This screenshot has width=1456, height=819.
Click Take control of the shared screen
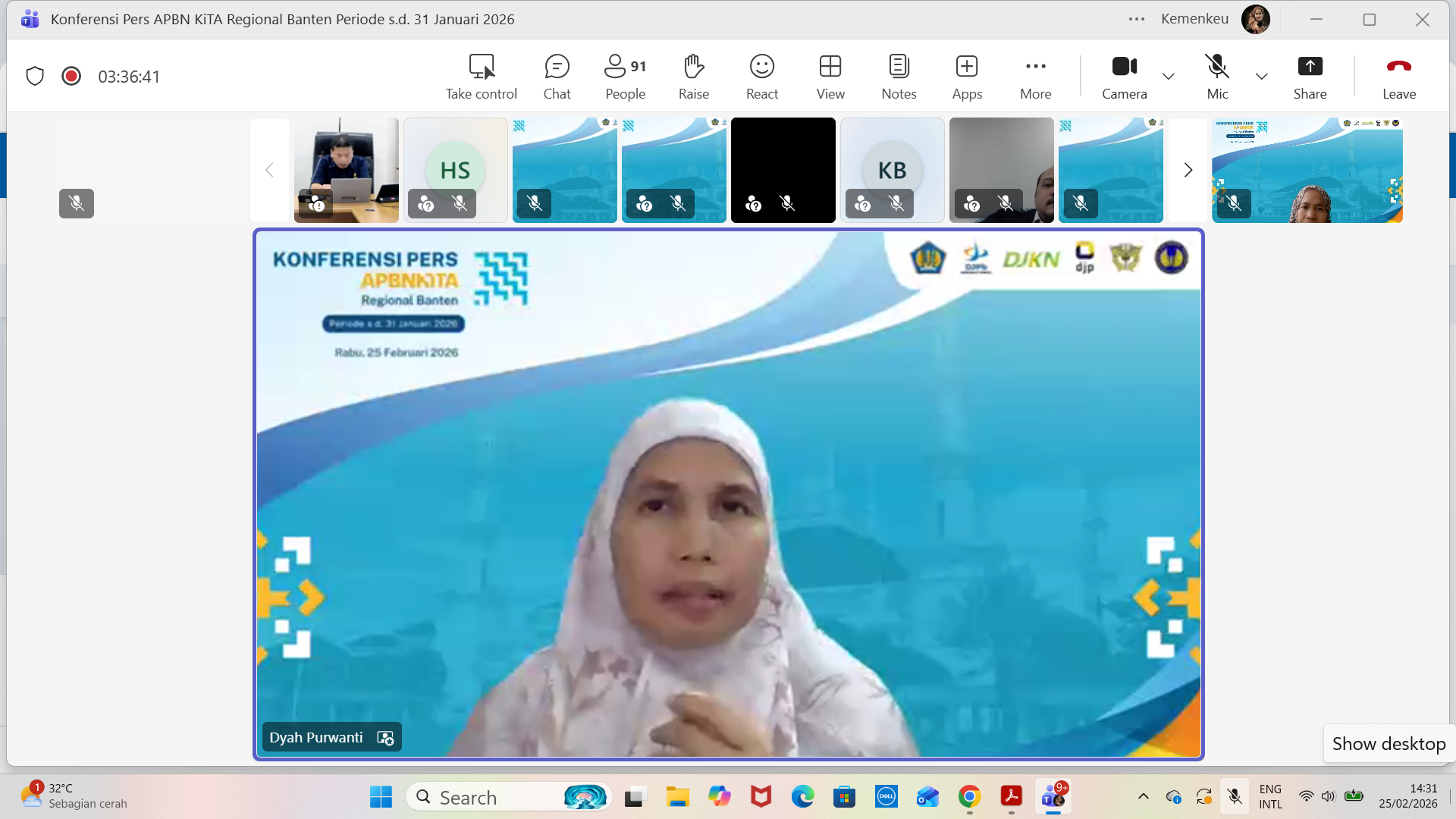481,76
